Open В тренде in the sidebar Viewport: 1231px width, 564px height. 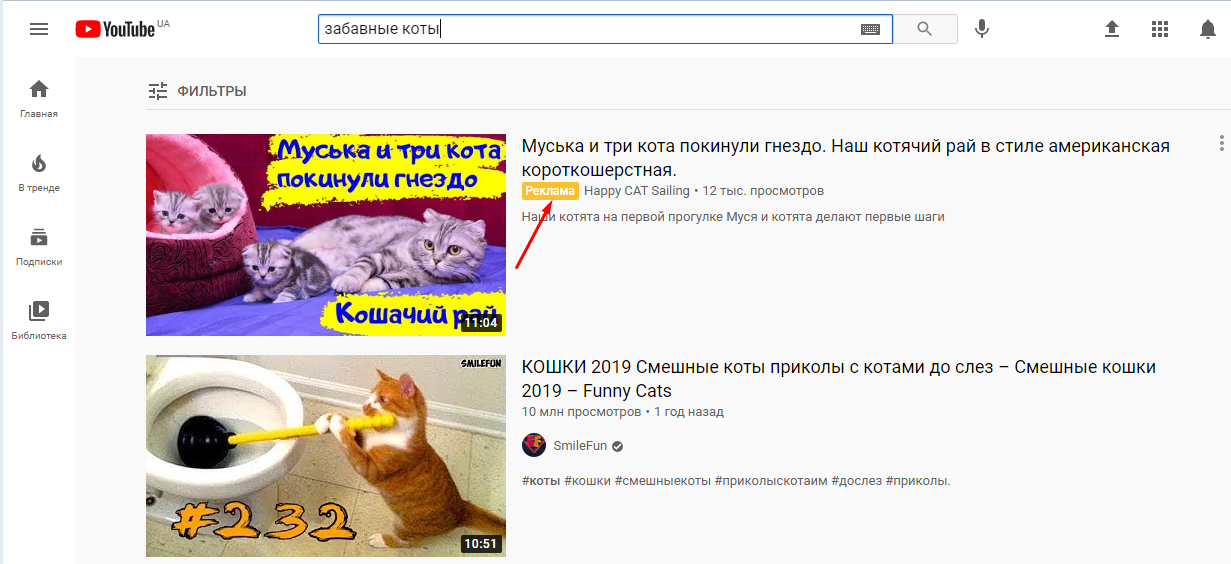click(39, 172)
